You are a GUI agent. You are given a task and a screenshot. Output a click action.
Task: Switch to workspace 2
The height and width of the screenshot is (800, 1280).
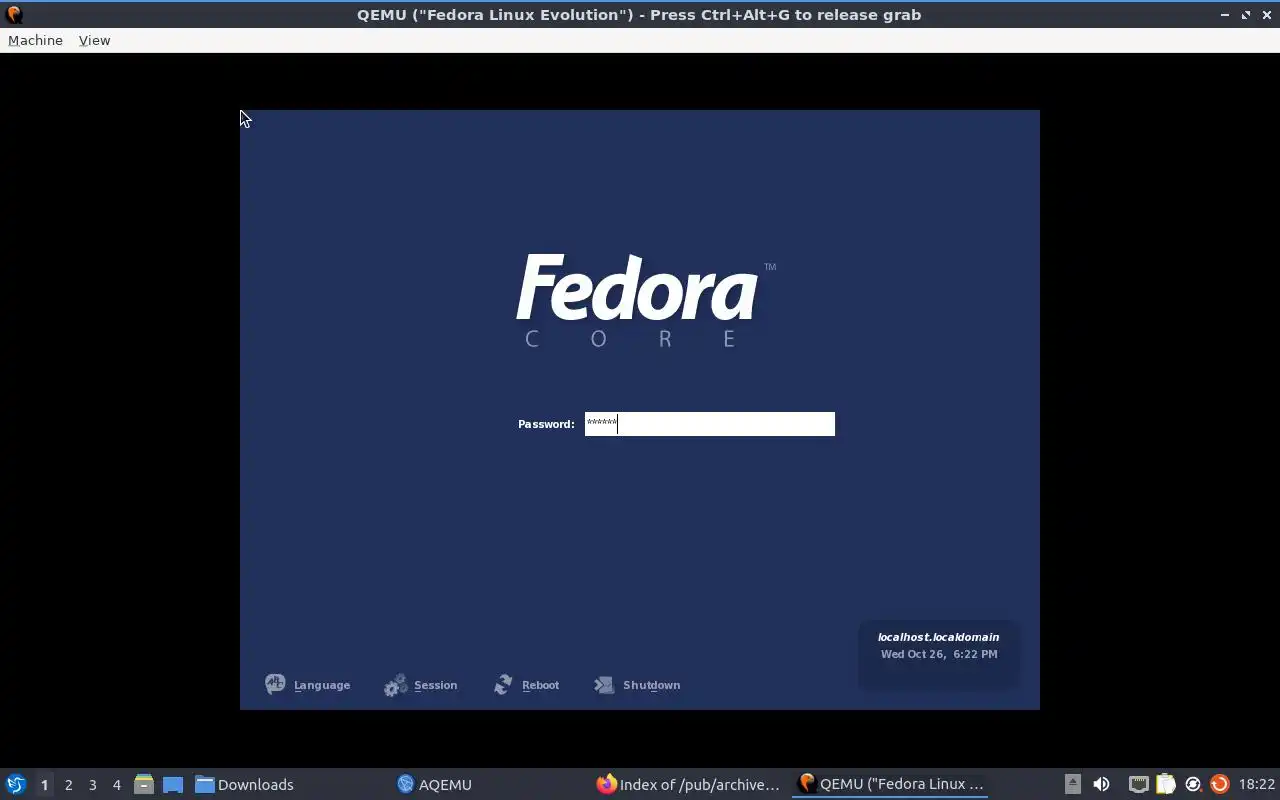click(x=68, y=785)
